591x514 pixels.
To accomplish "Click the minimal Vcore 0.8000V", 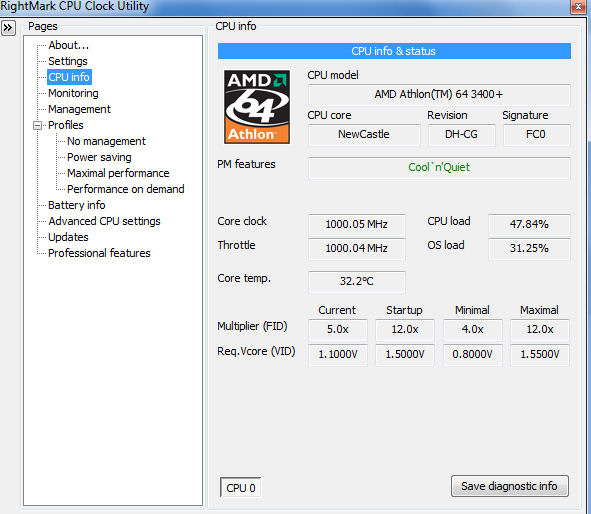I will pyautogui.click(x=473, y=354).
